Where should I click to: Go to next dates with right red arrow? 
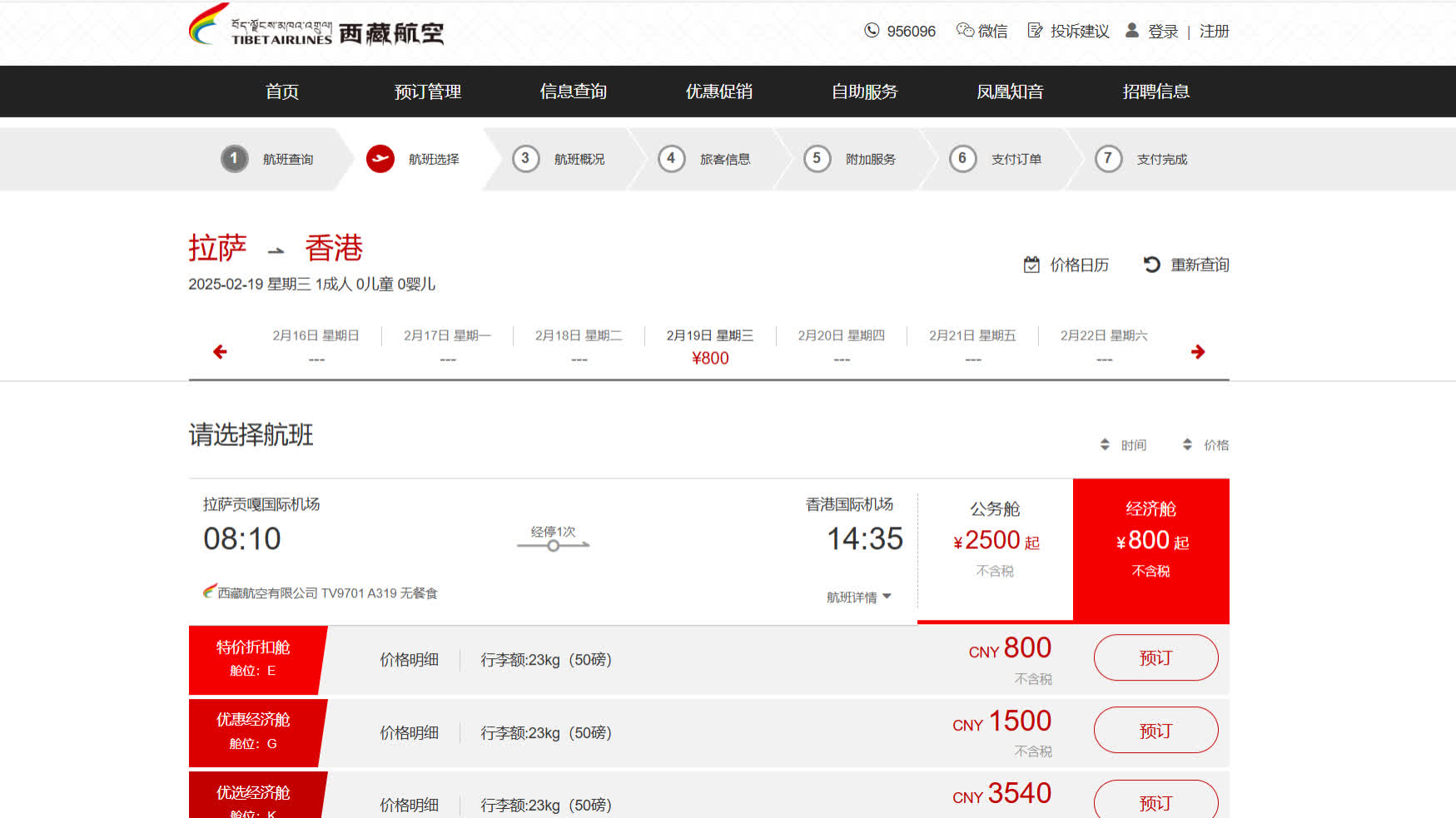1198,352
